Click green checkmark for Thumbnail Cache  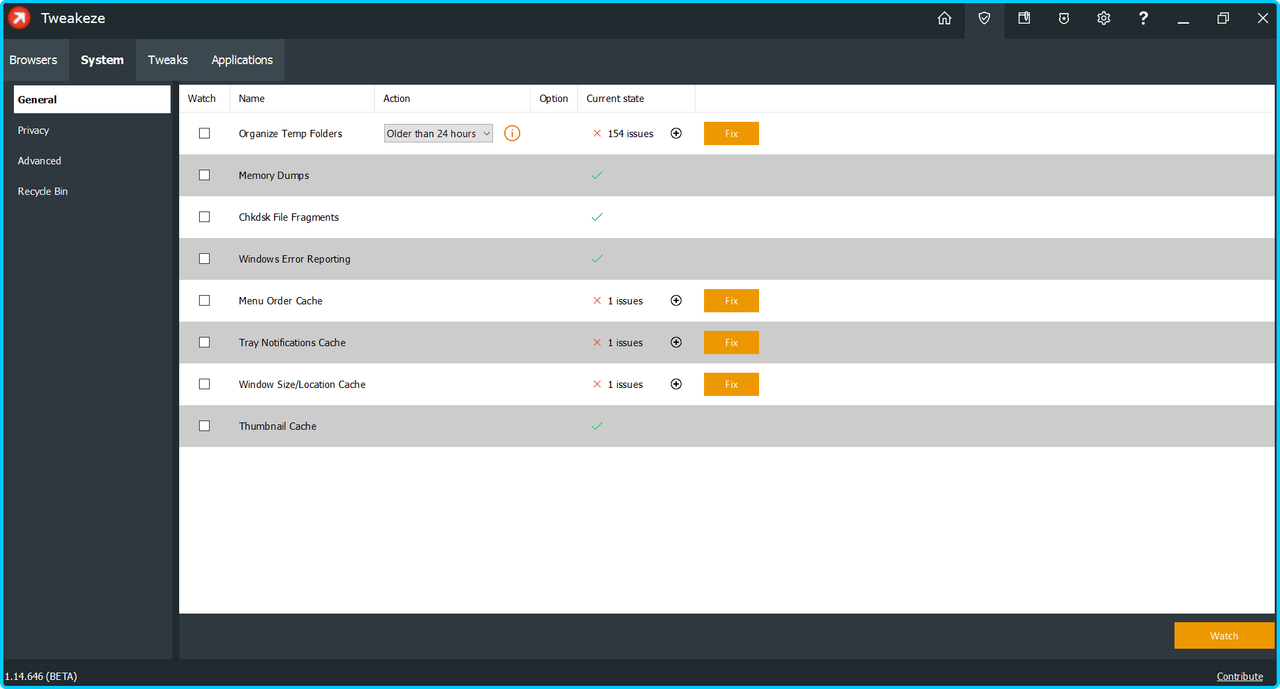tap(597, 426)
